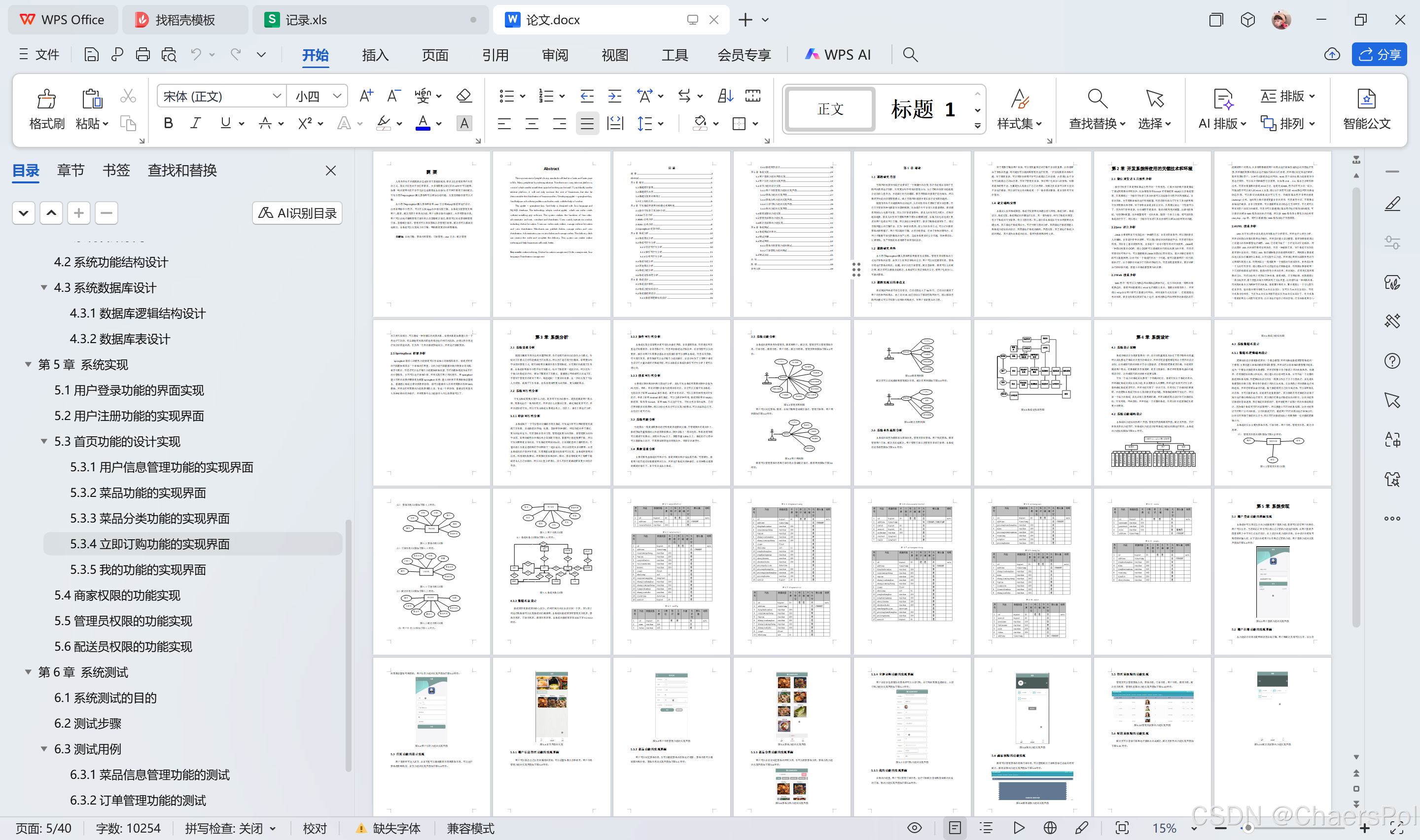Click the clear formatting eraser icon
Image resolution: width=1420 pixels, height=840 pixels.
pyautogui.click(x=464, y=96)
